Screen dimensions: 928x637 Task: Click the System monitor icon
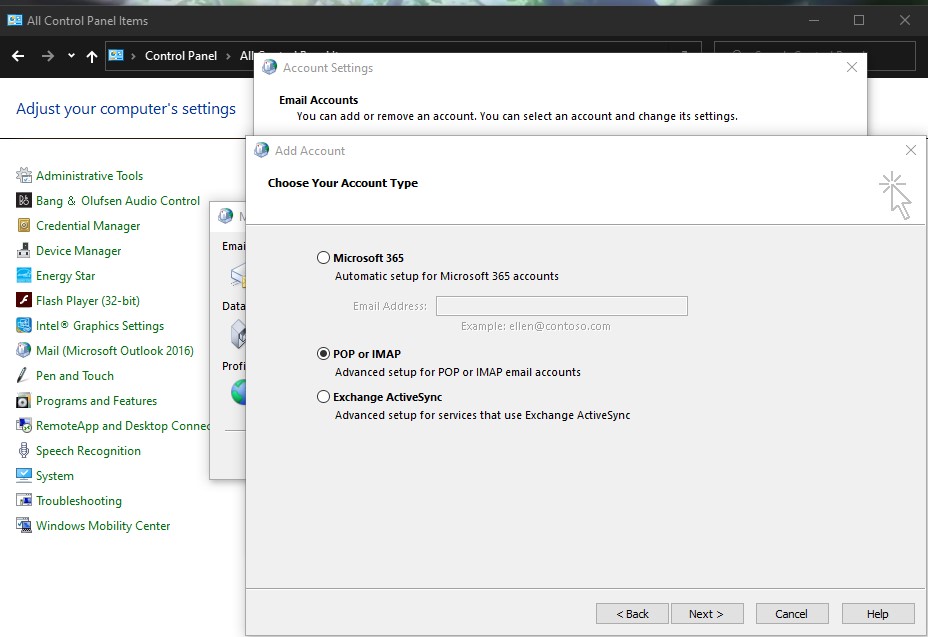pos(24,475)
